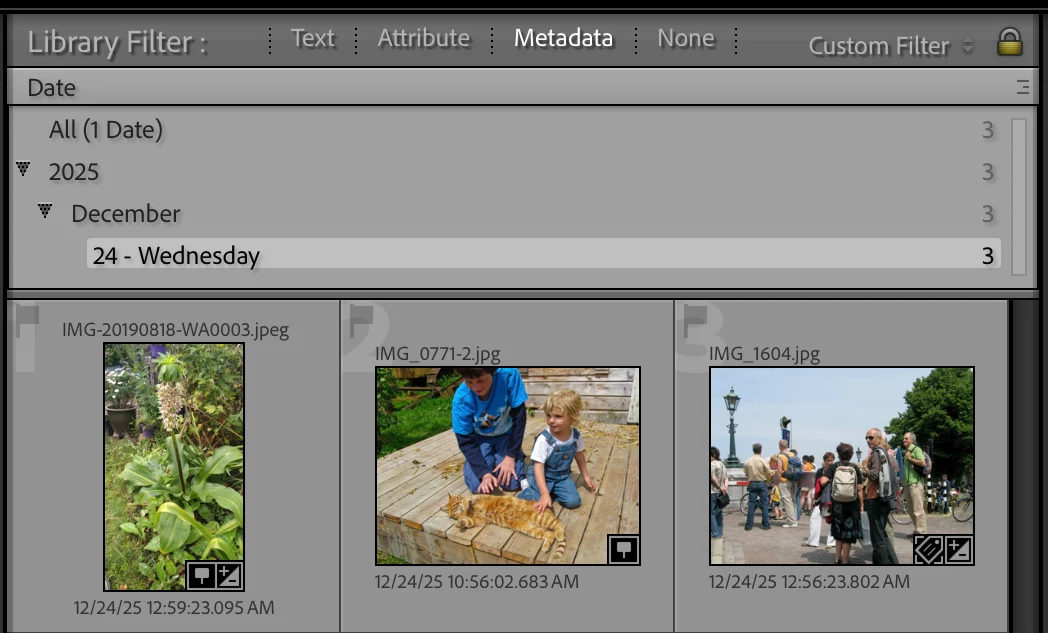Click timestamp 12/24/25 12:56:23.802 AM

(809, 582)
